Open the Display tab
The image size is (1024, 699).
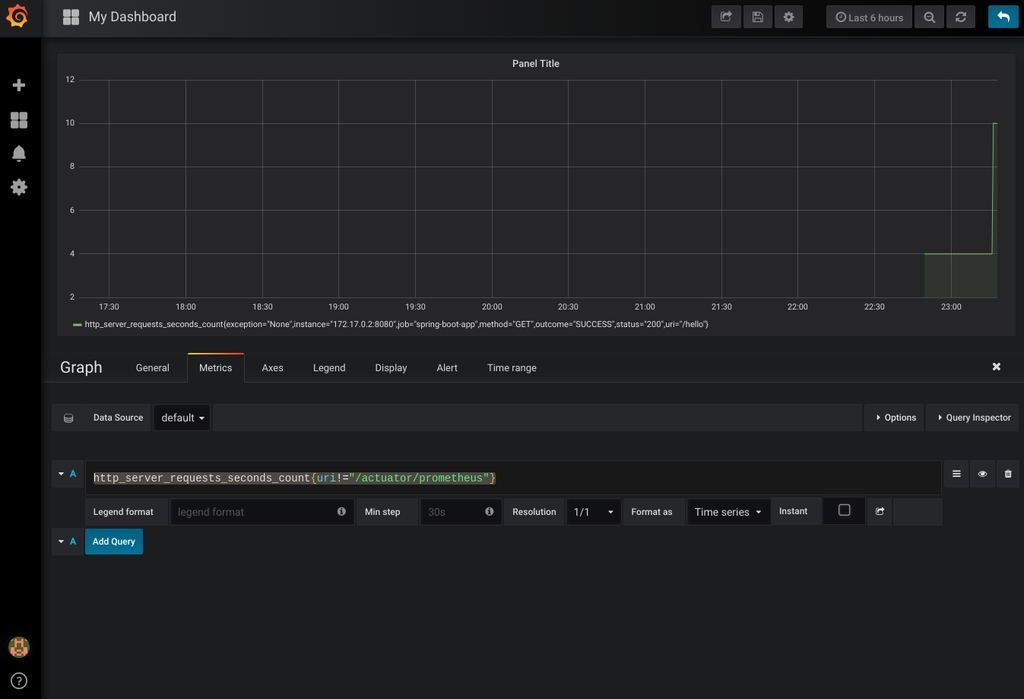coord(391,368)
